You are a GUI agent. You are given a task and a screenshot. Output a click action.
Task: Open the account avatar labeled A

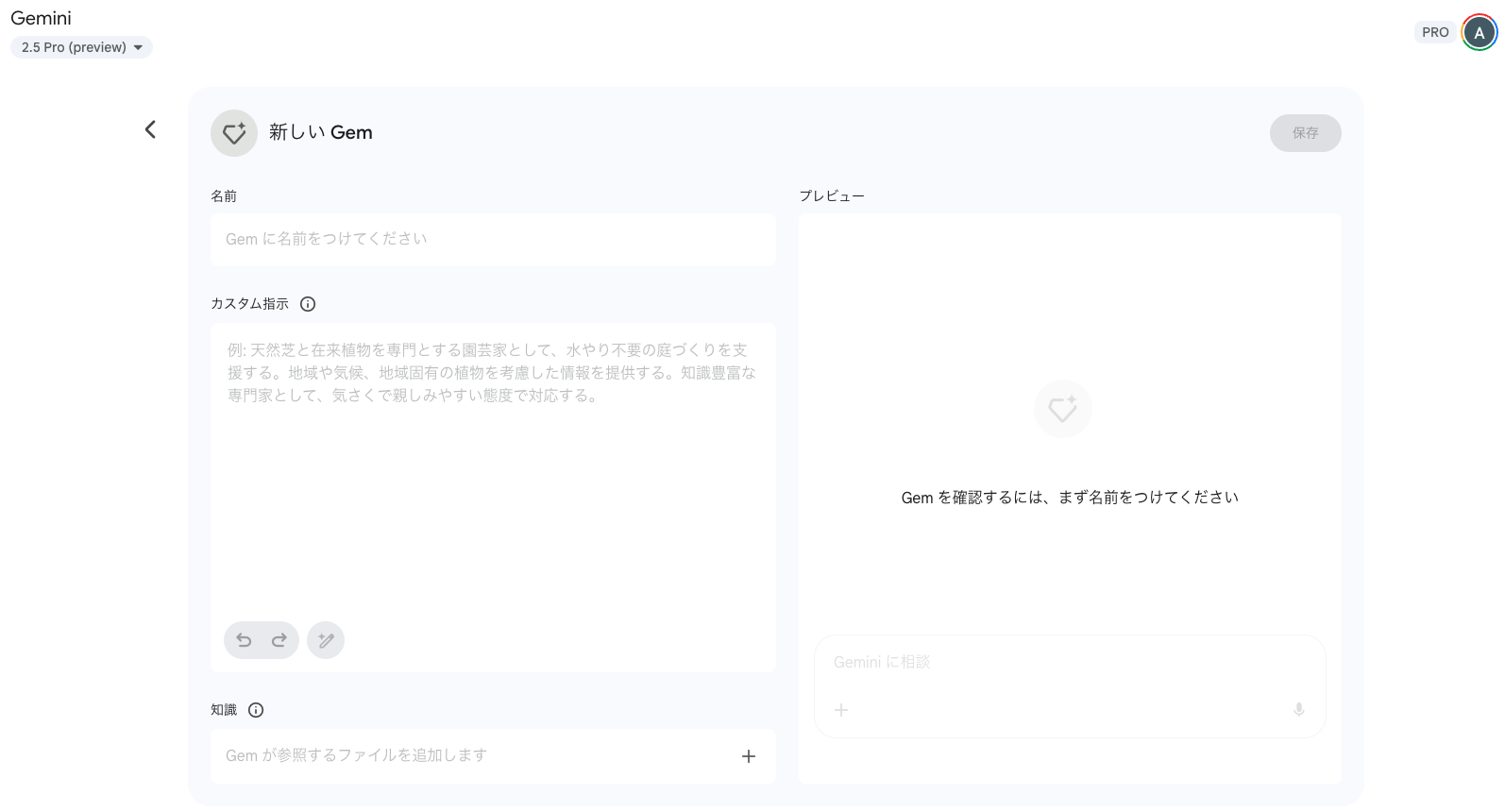tap(1480, 32)
